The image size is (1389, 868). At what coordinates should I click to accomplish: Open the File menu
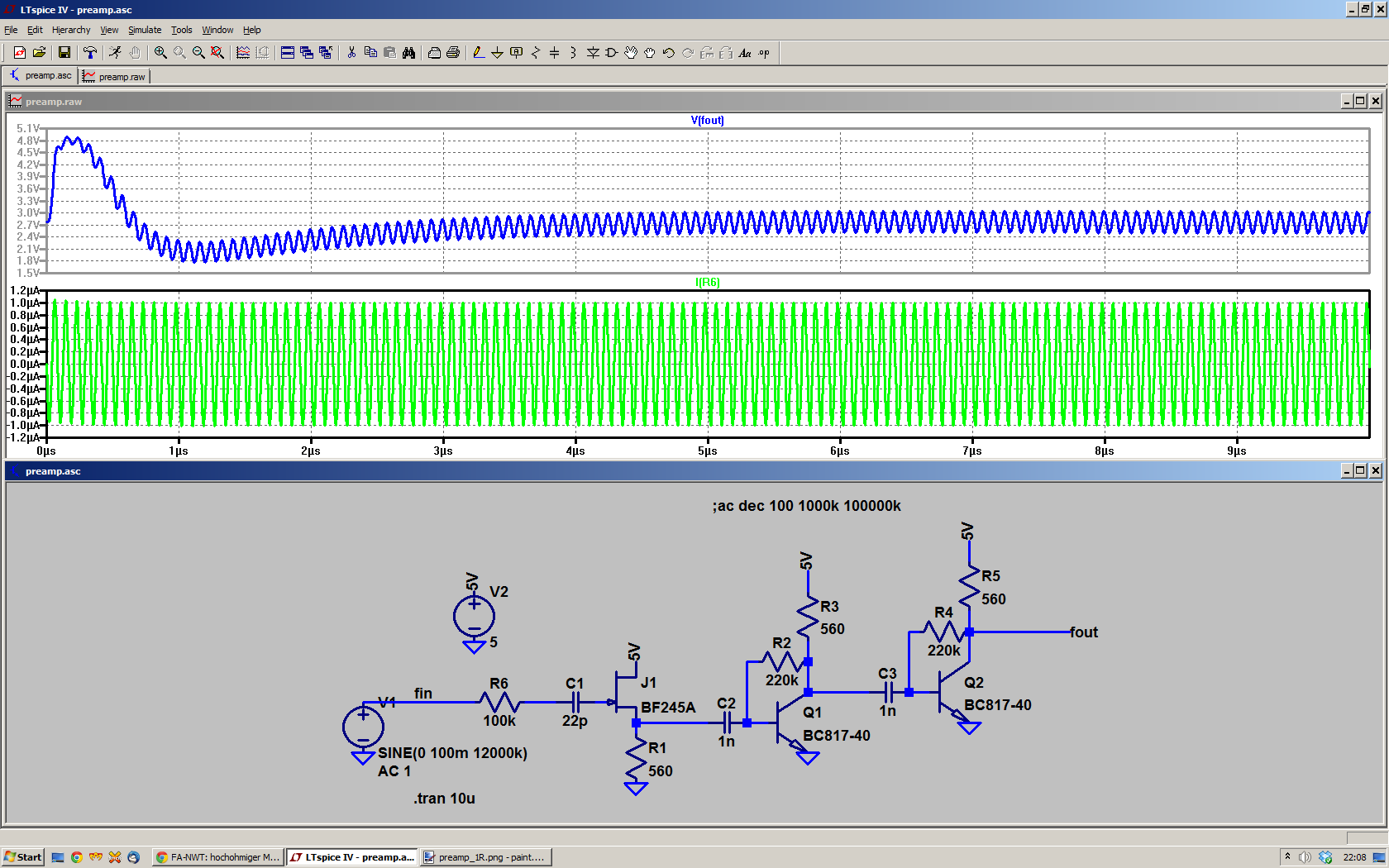tap(11, 30)
